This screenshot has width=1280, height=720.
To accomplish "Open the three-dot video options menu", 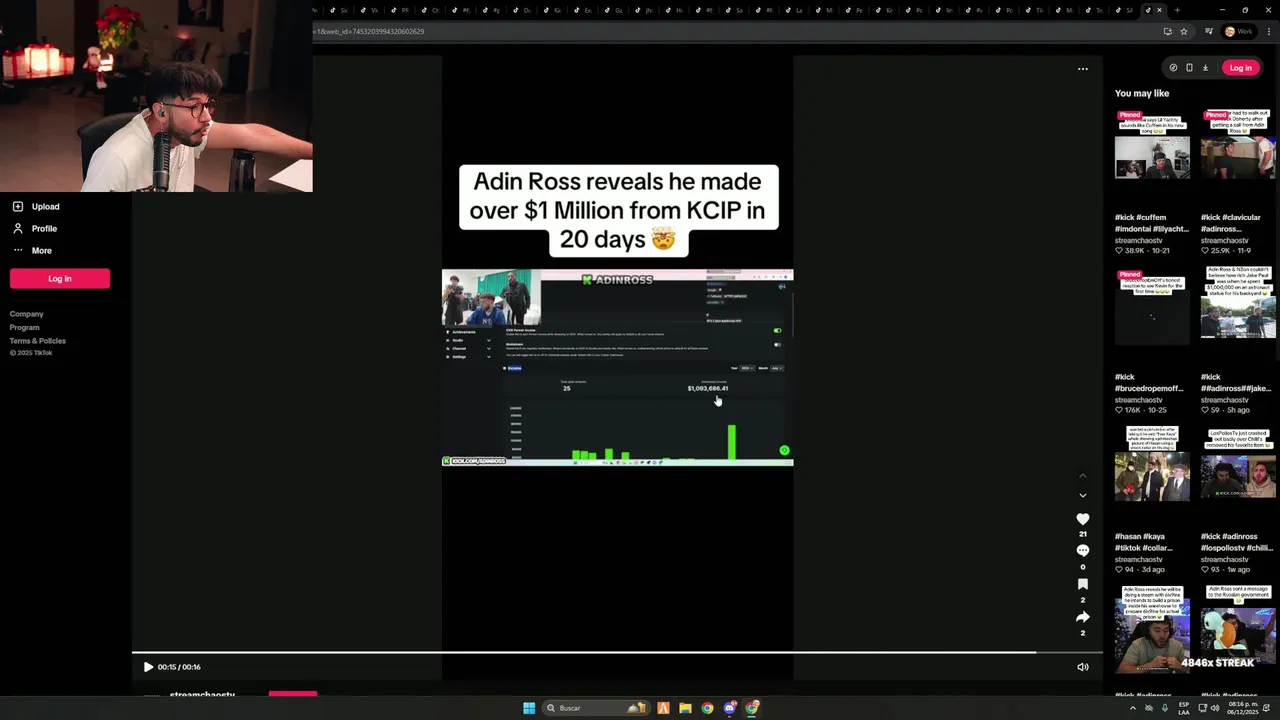I will [x=1082, y=69].
